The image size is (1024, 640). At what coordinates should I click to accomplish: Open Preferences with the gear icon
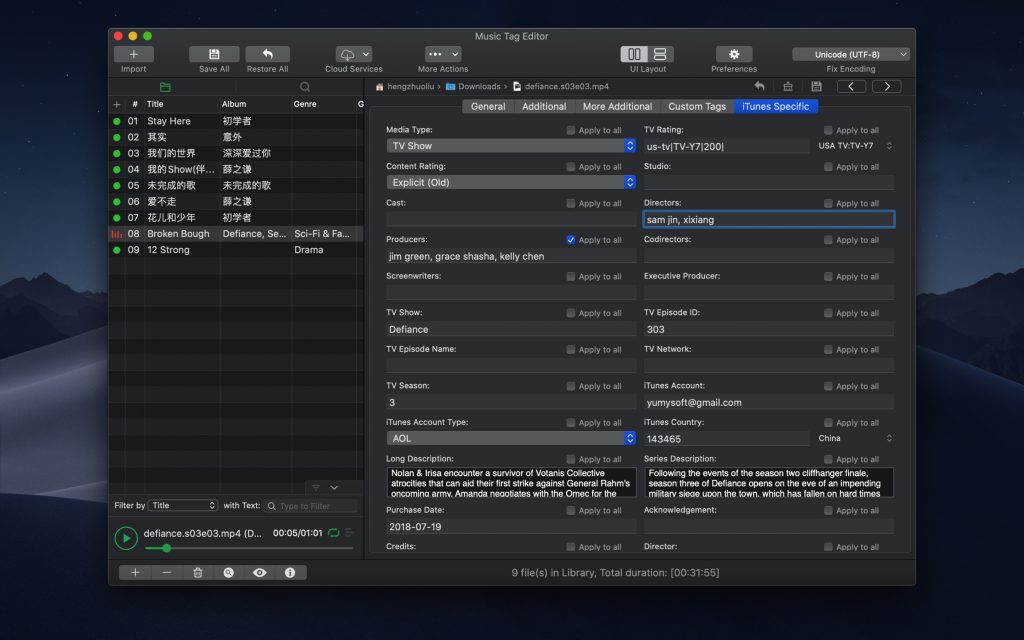pos(734,54)
